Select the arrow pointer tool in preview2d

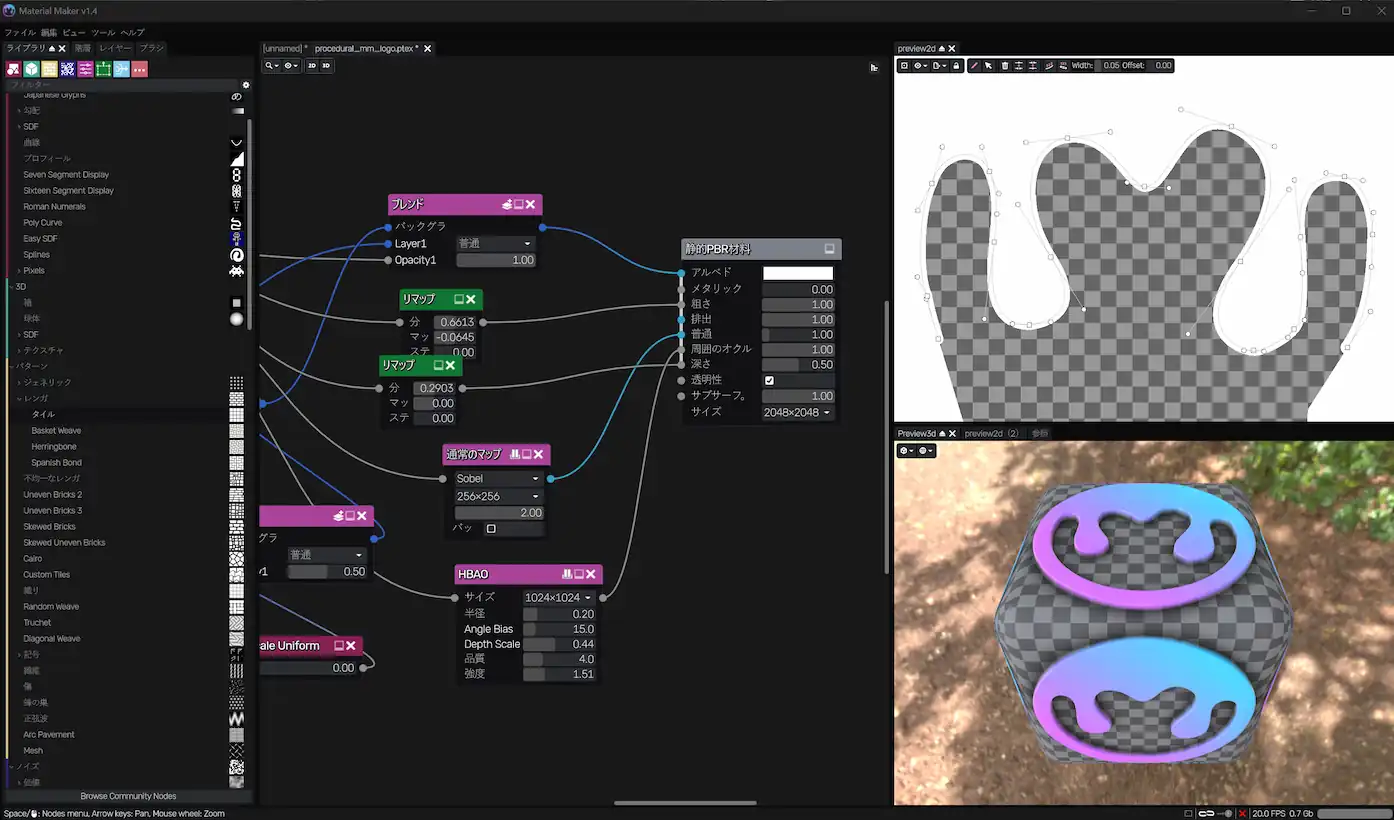tap(988, 66)
